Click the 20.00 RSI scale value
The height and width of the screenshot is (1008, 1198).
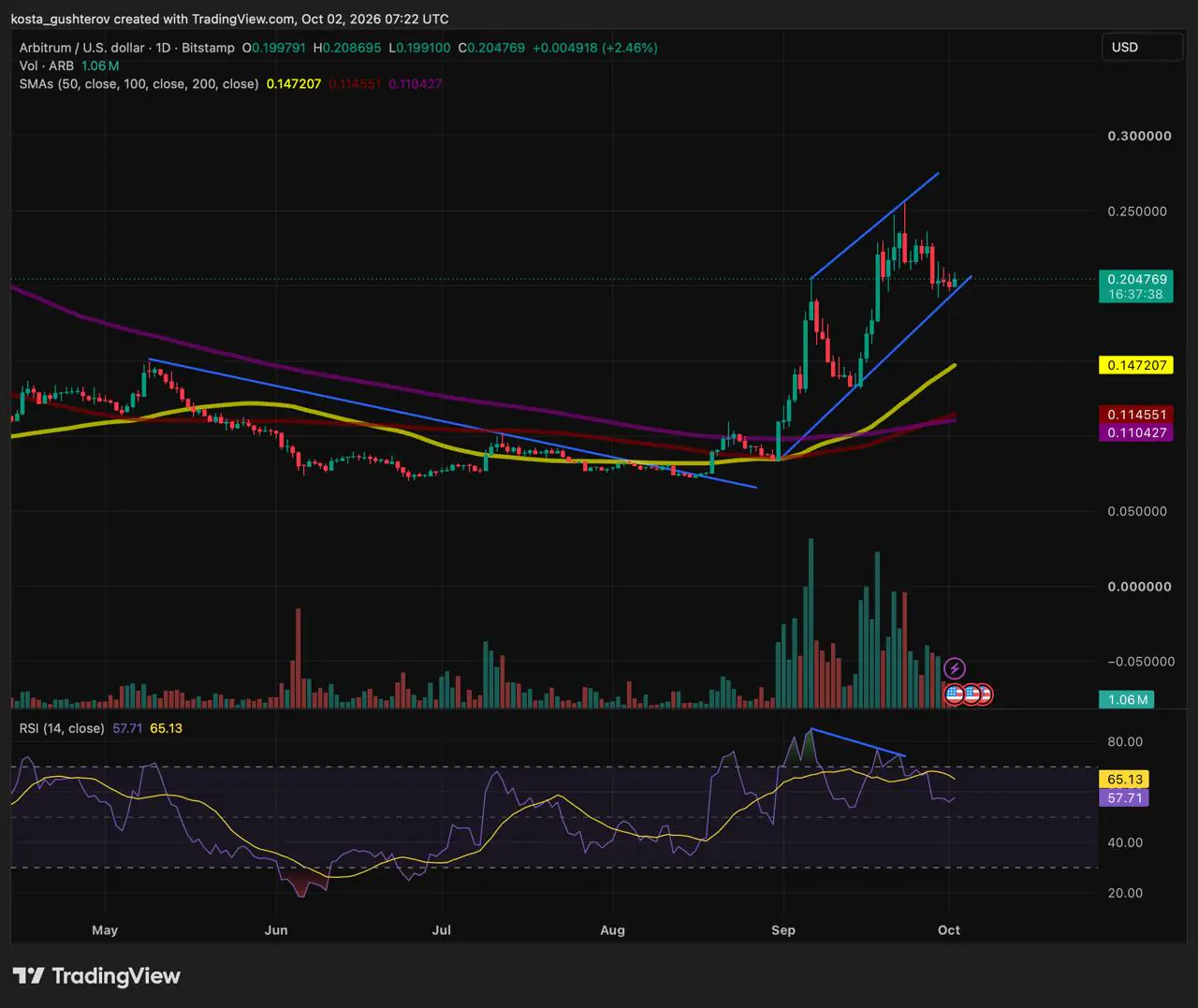[x=1125, y=893]
